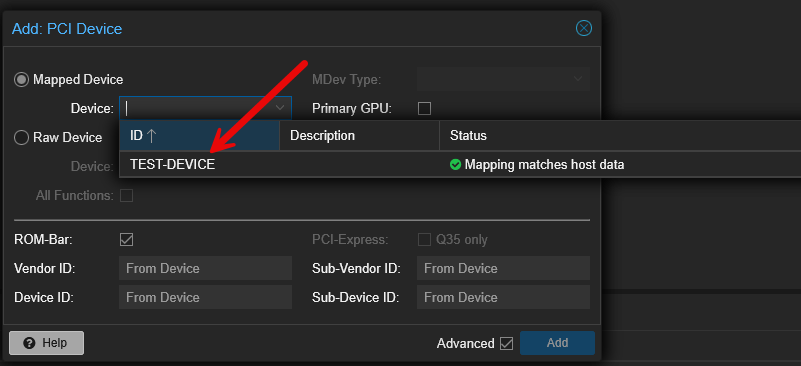
Task: Toggle the All Functions checkbox
Action: coord(126,195)
